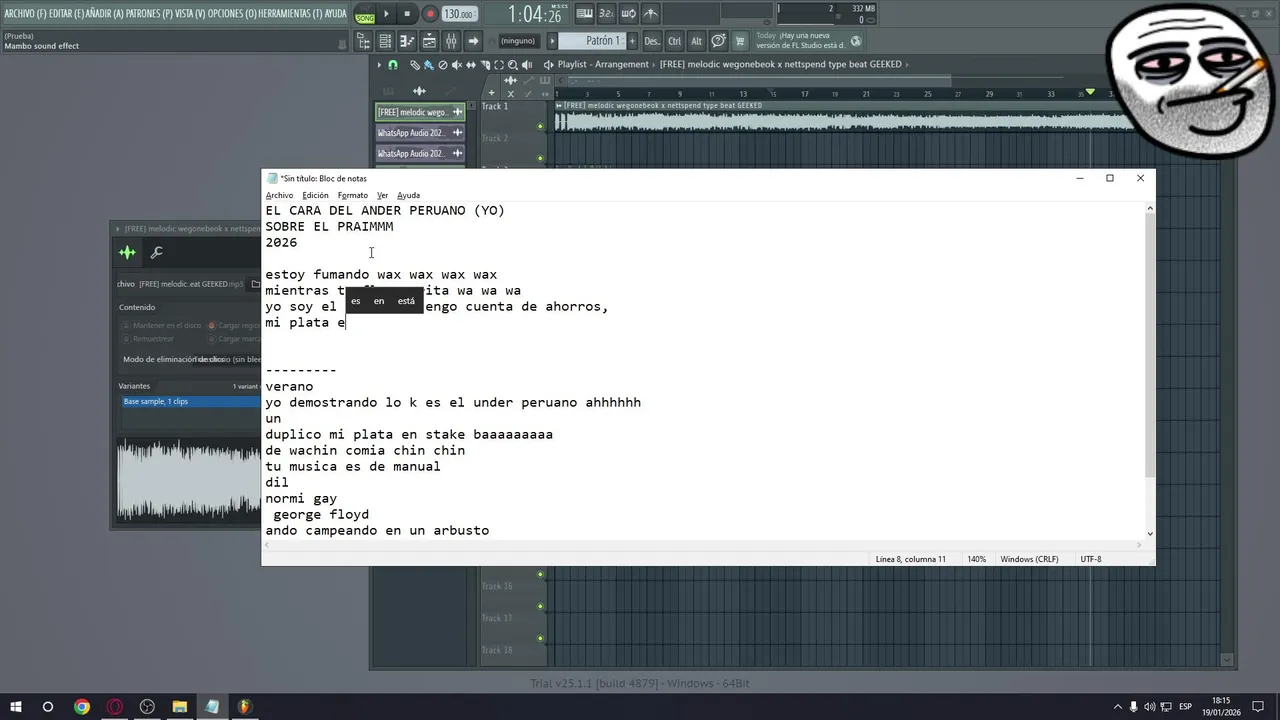Open OBS Studio from the taskbar
Viewport: 1280px width, 720px height.
click(147, 706)
